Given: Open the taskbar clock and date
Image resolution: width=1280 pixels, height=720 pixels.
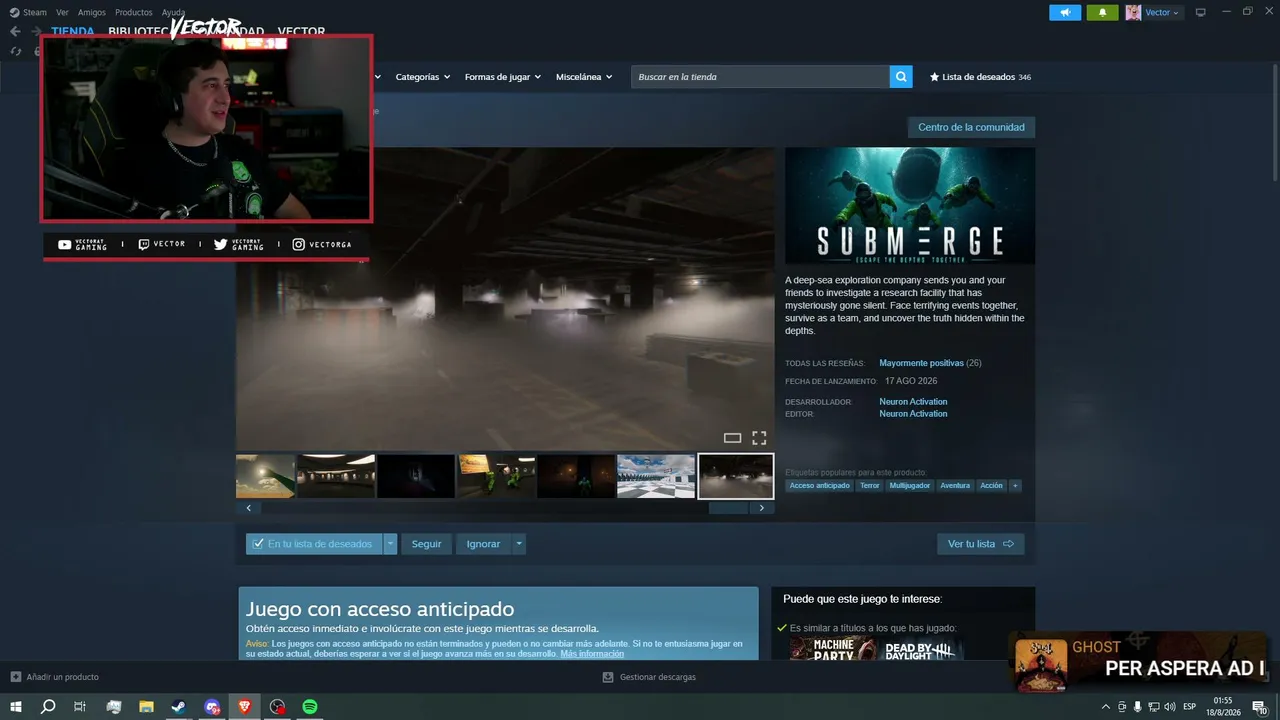Looking at the screenshot, I should tap(1223, 706).
